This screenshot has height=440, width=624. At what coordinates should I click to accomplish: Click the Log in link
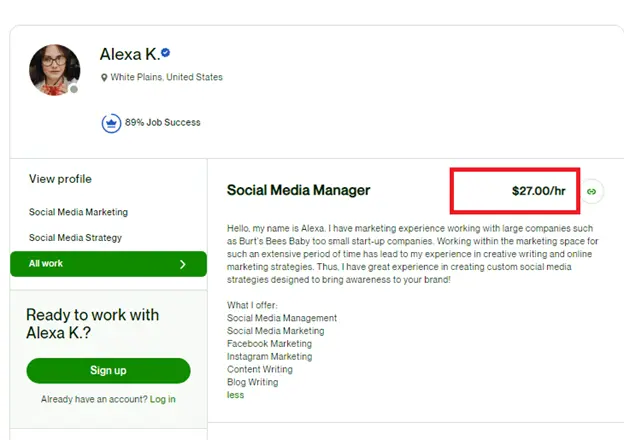pyautogui.click(x=162, y=399)
